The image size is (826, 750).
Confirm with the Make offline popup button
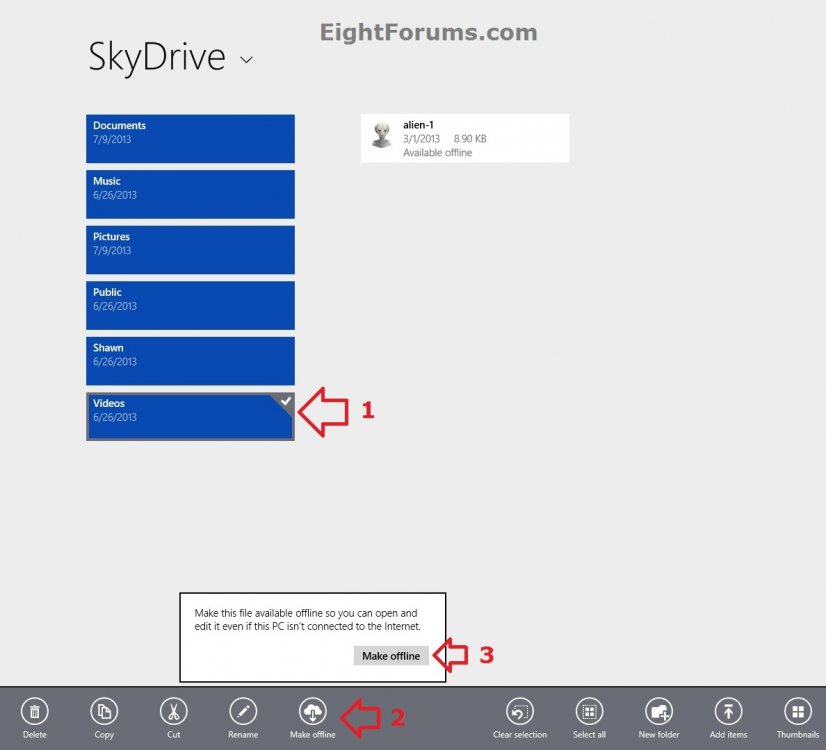pyautogui.click(x=391, y=656)
